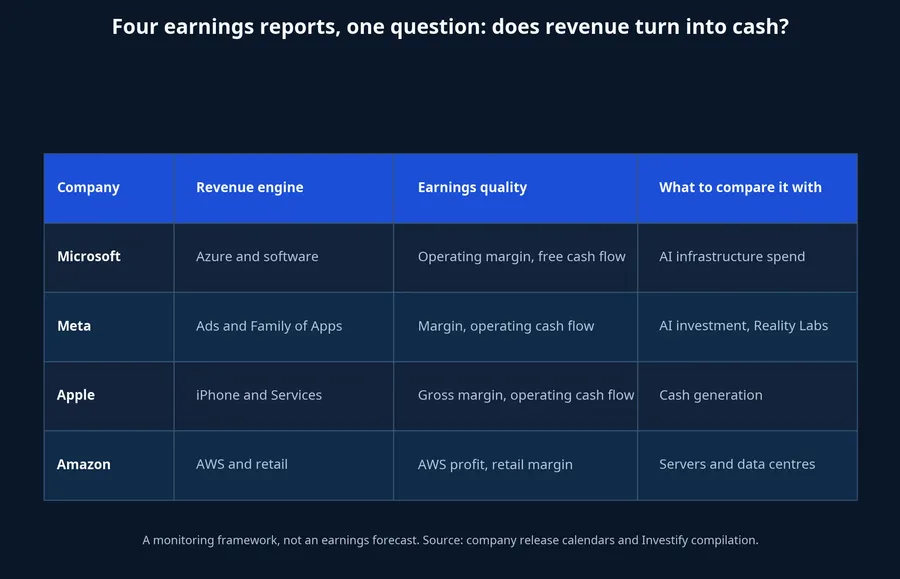Click the 'What to compare it with' header
The width and height of the screenshot is (900, 579).
tap(747, 188)
